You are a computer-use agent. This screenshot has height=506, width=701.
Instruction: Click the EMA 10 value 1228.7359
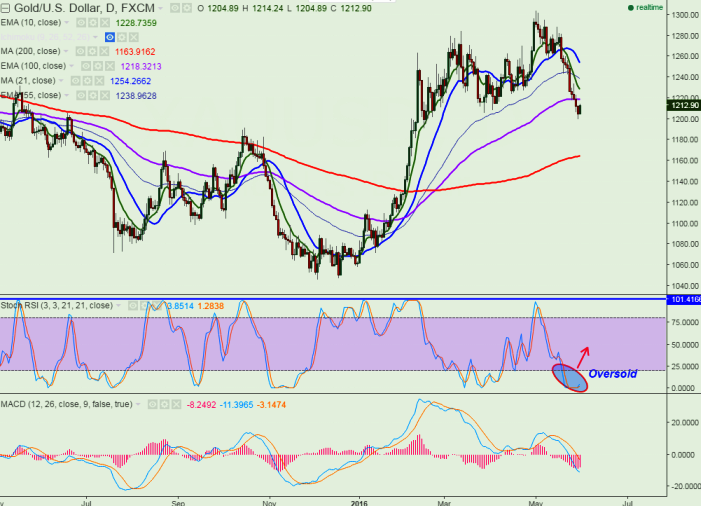(136, 23)
